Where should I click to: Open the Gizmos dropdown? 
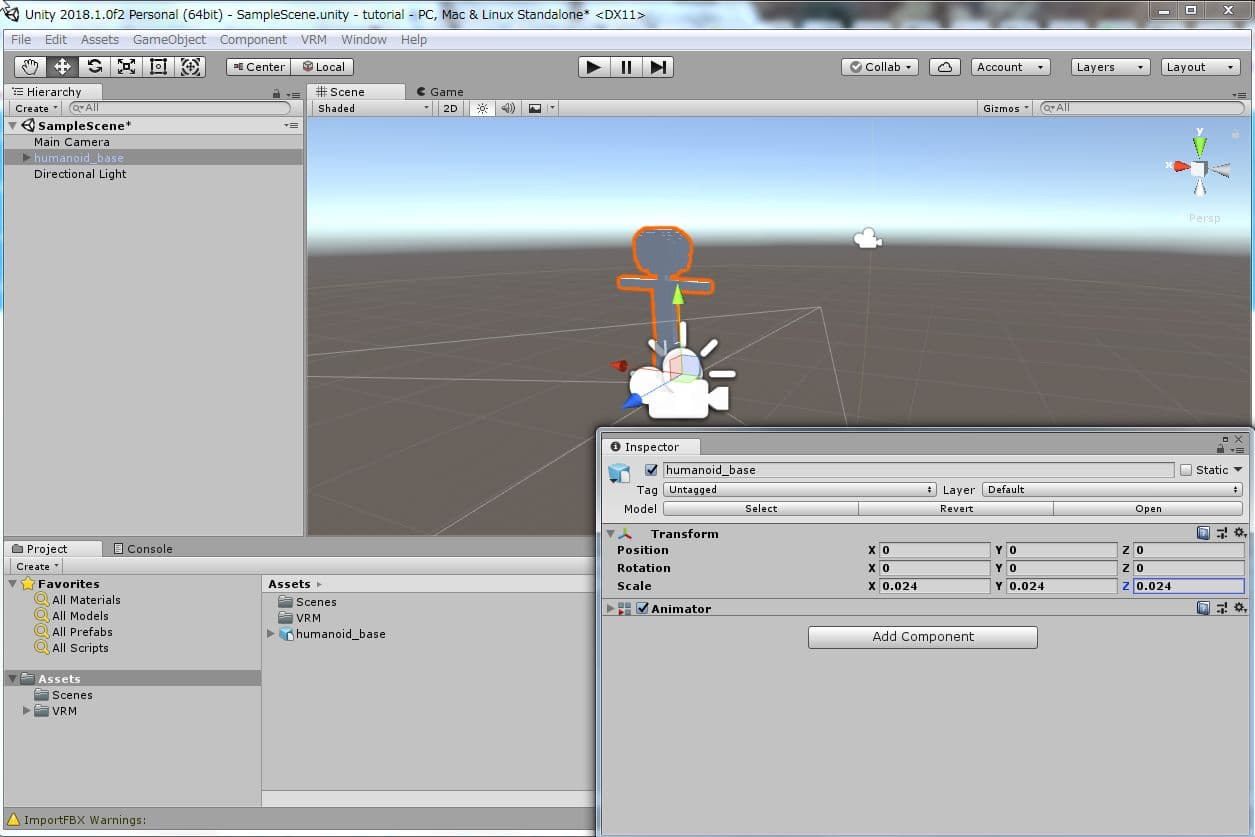pyautogui.click(x=1005, y=108)
